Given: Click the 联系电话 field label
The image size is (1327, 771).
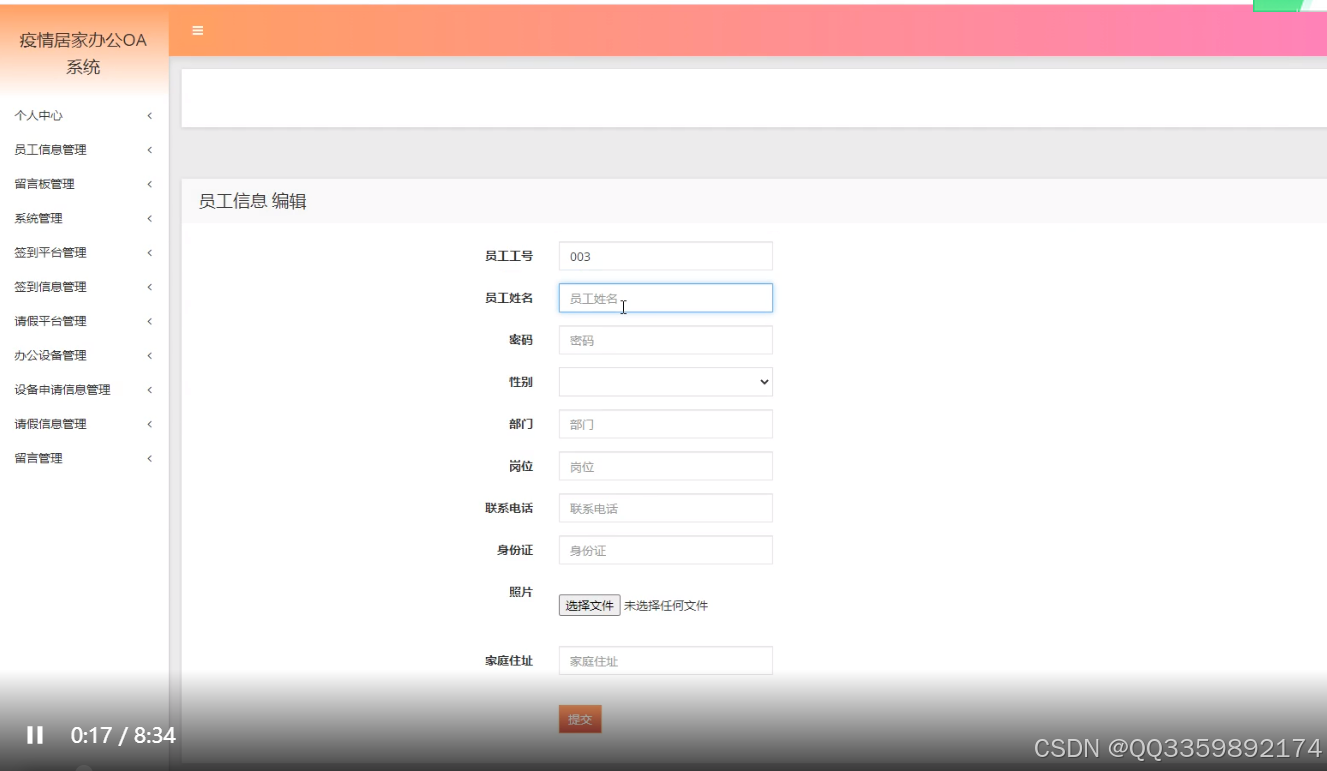Looking at the screenshot, I should [x=509, y=508].
